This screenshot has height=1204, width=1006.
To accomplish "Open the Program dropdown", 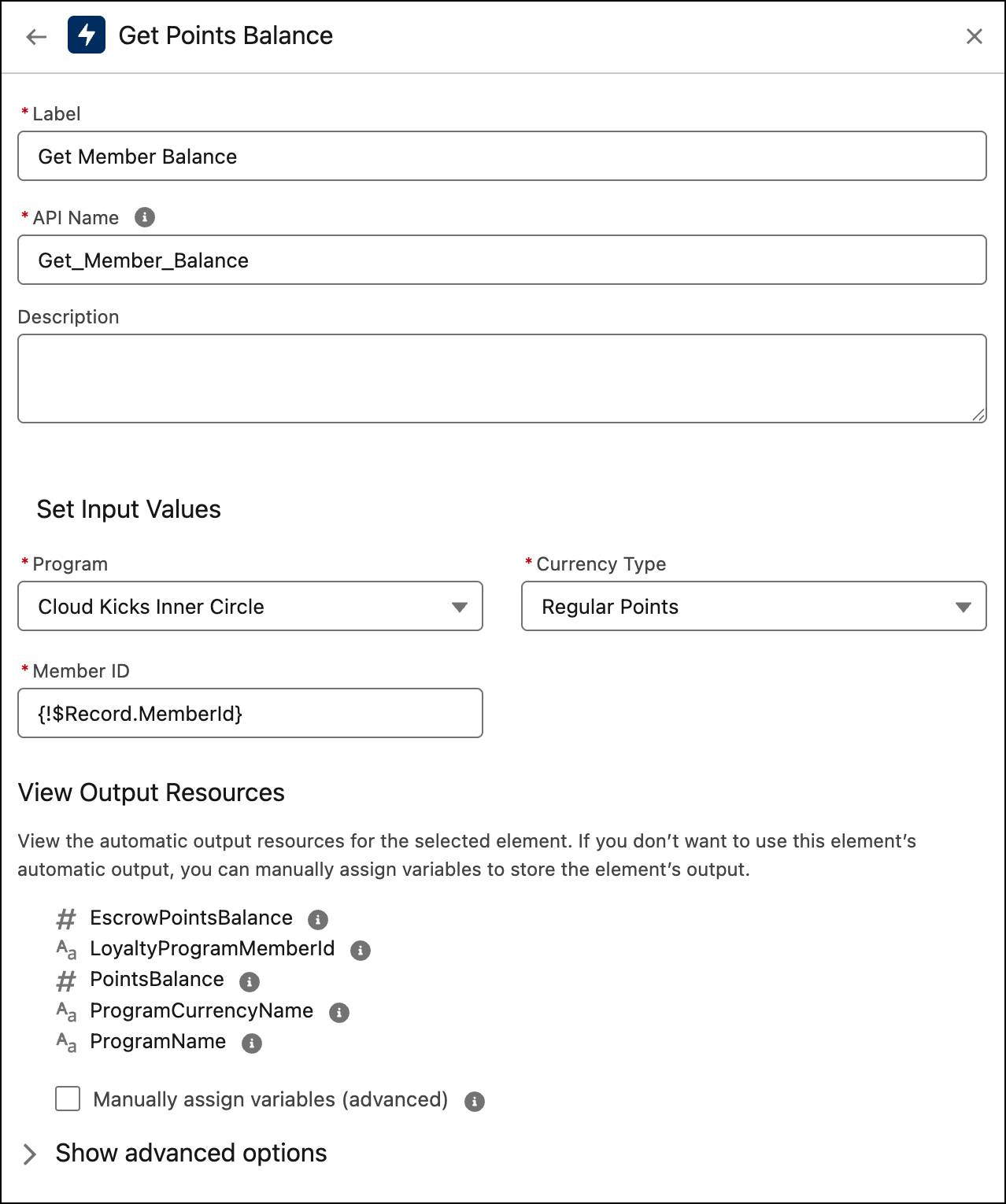I will click(250, 606).
